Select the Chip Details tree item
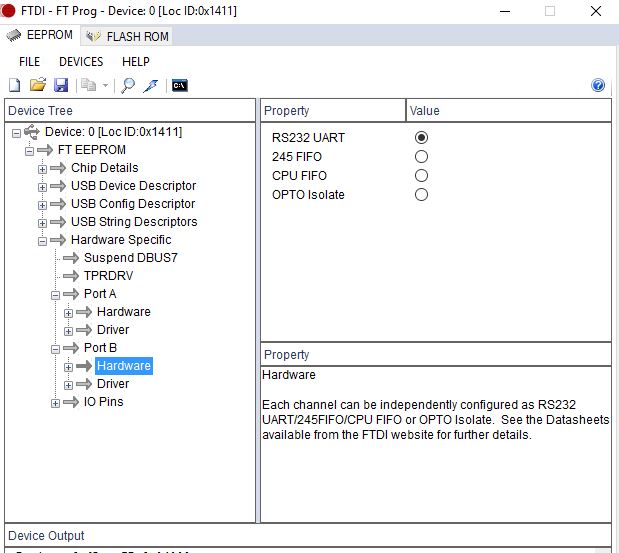 [105, 168]
